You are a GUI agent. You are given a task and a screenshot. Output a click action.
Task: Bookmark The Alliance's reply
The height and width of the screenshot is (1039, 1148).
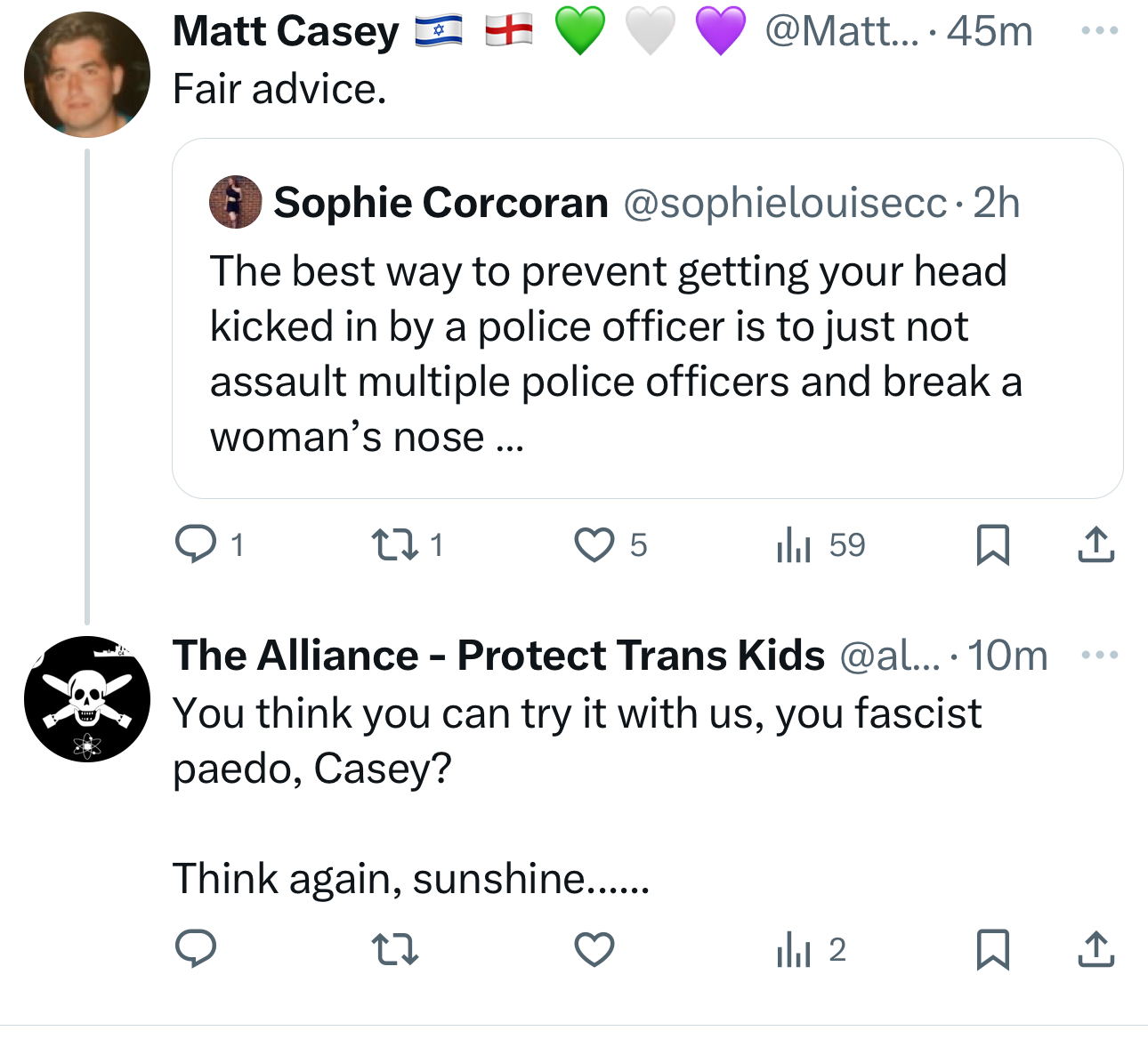(992, 949)
